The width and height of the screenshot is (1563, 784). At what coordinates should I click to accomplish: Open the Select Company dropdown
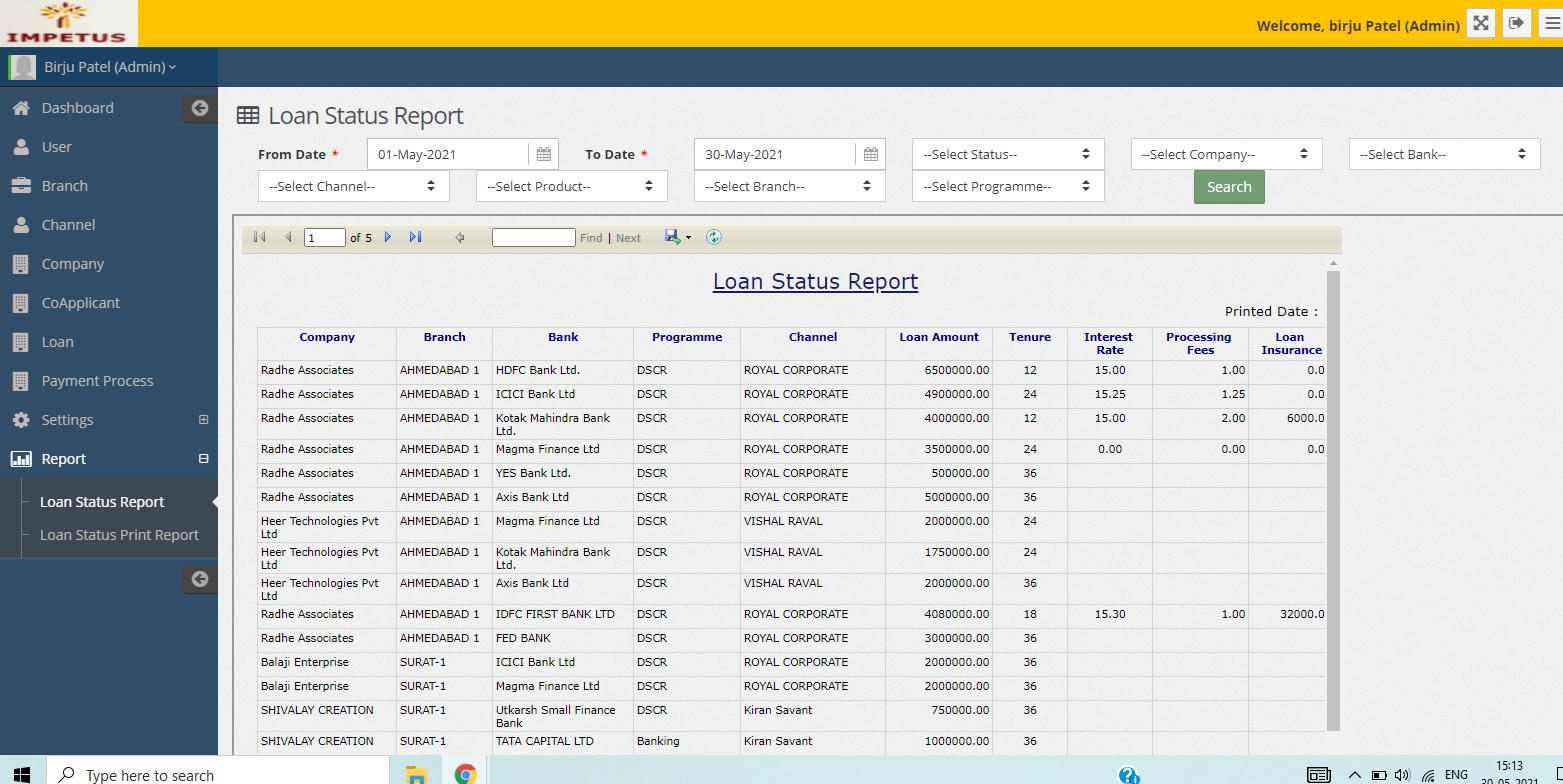tap(1226, 154)
